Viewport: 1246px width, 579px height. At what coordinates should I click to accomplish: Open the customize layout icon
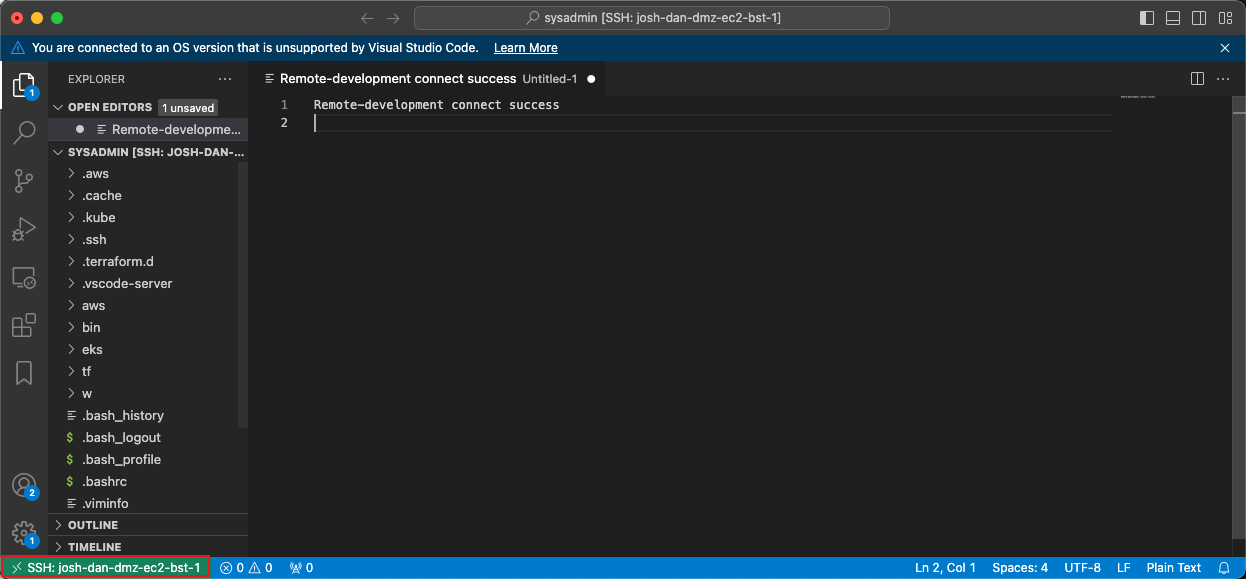pos(1225,18)
